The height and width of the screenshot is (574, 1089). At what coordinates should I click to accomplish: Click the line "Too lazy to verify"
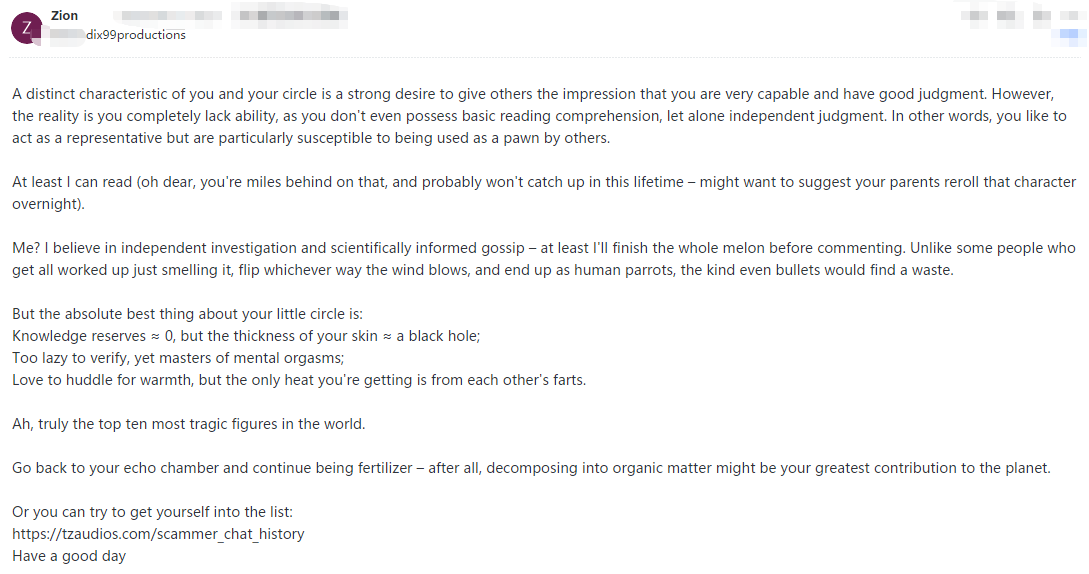click(192, 358)
